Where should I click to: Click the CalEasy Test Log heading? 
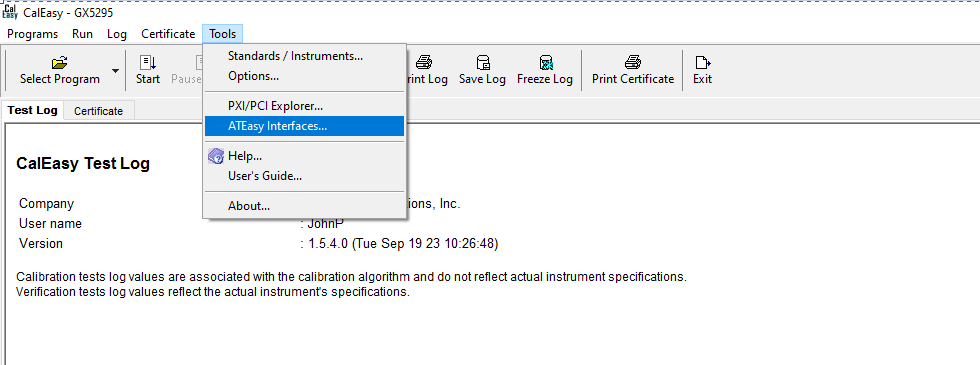click(82, 164)
